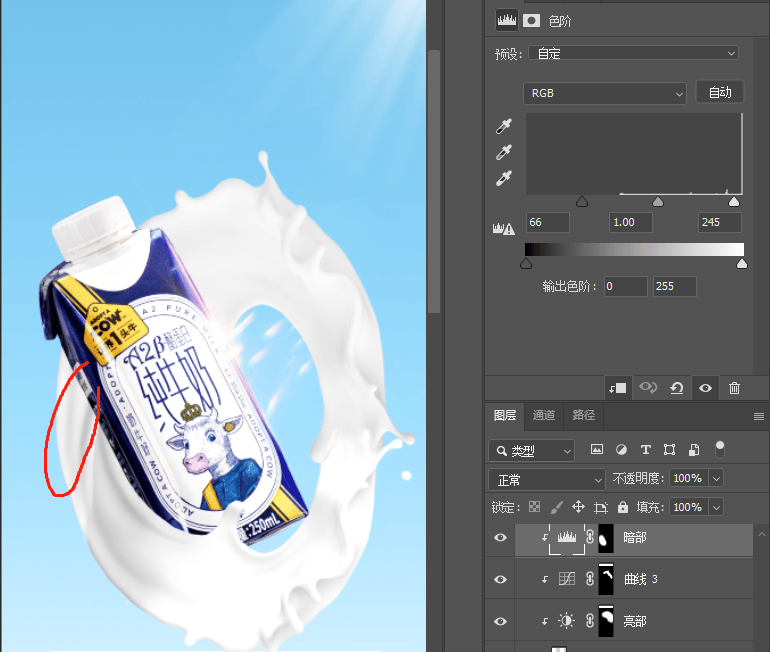Hide the 曲线 3 layer

(500, 579)
